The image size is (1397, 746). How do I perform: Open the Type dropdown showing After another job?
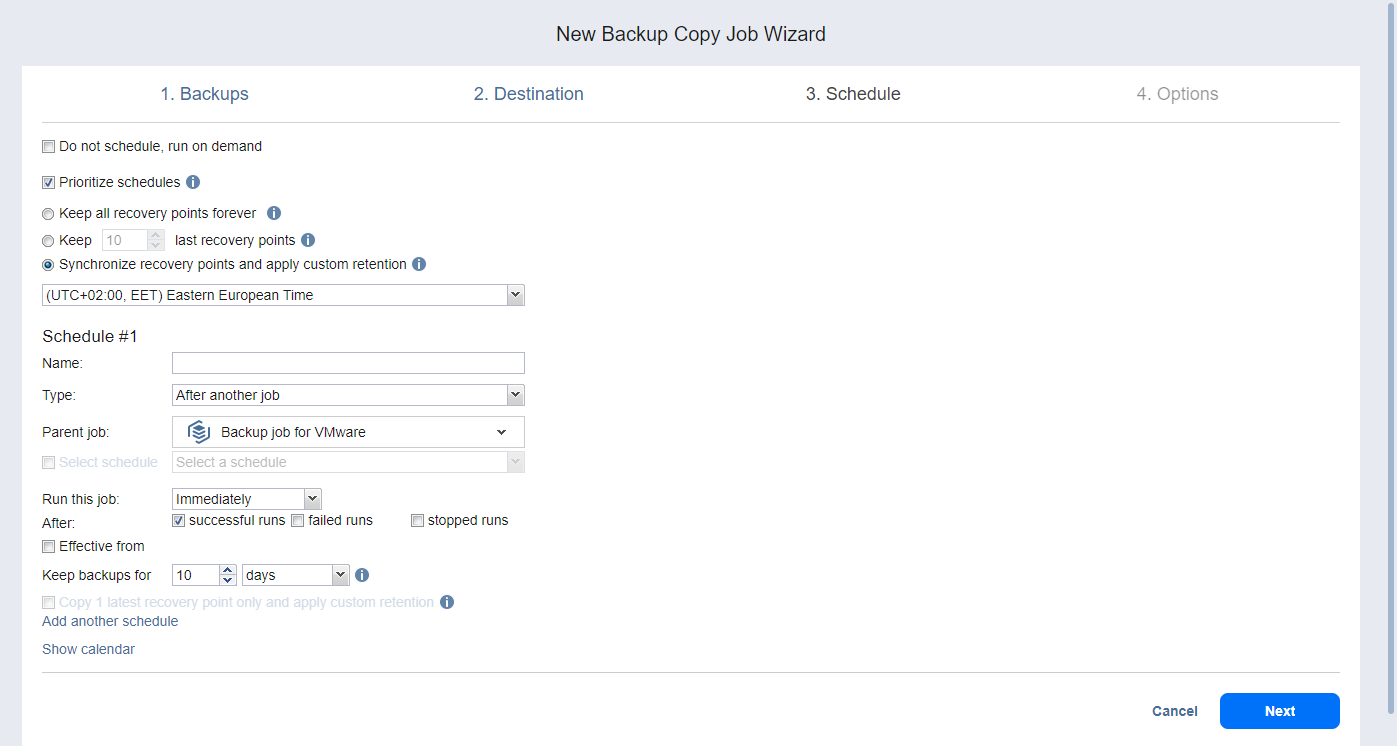point(515,395)
